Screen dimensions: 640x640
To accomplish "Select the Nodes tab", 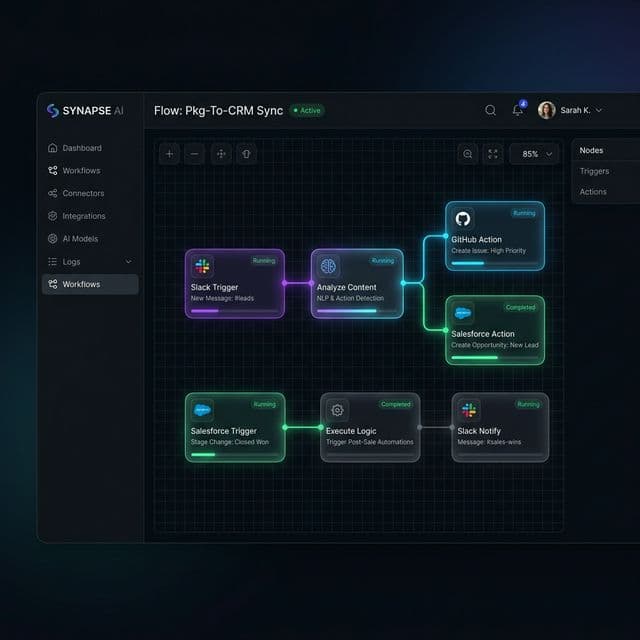I will click(591, 150).
